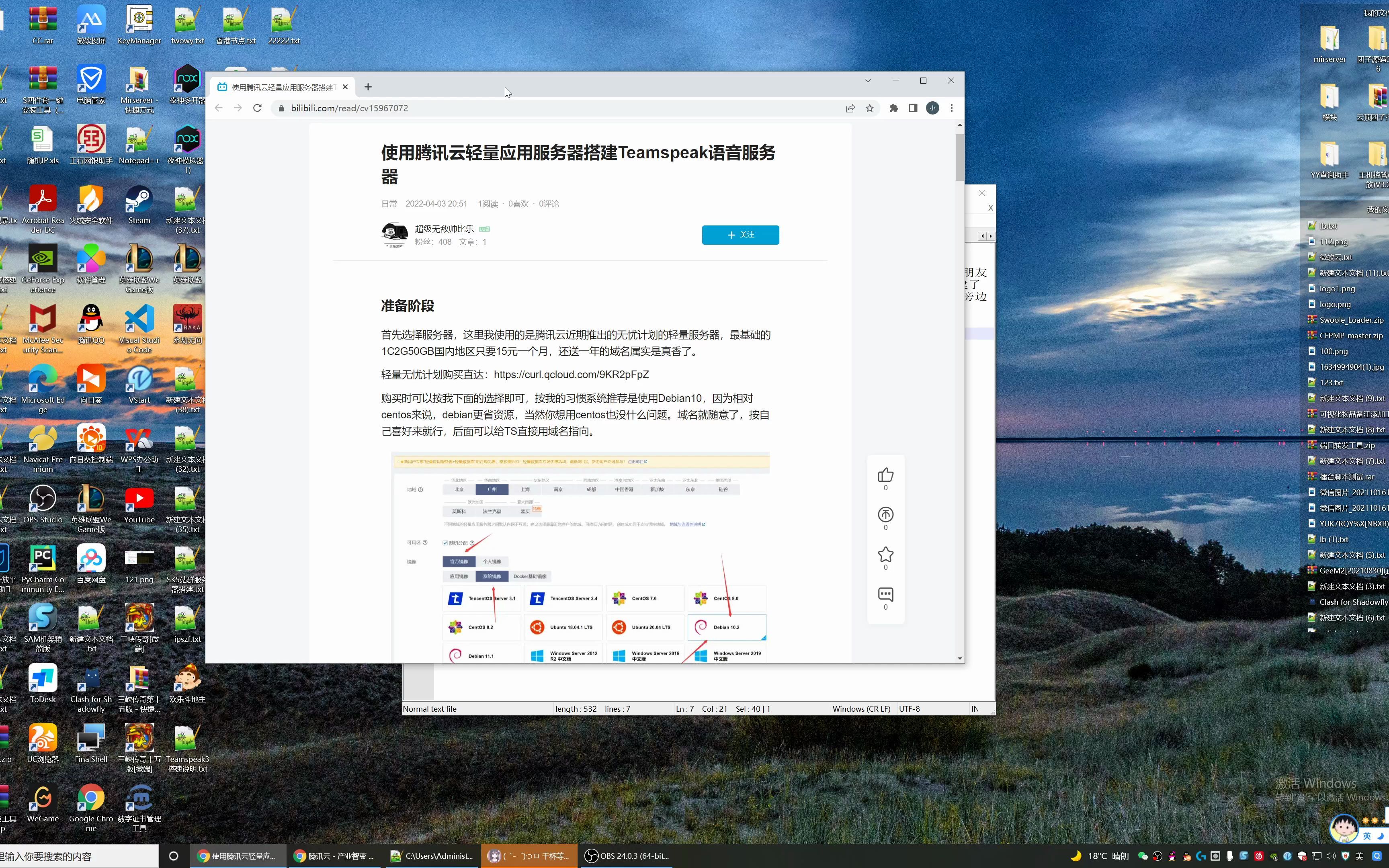Open author 超级无敌帅比乐 profile name

(x=444, y=229)
